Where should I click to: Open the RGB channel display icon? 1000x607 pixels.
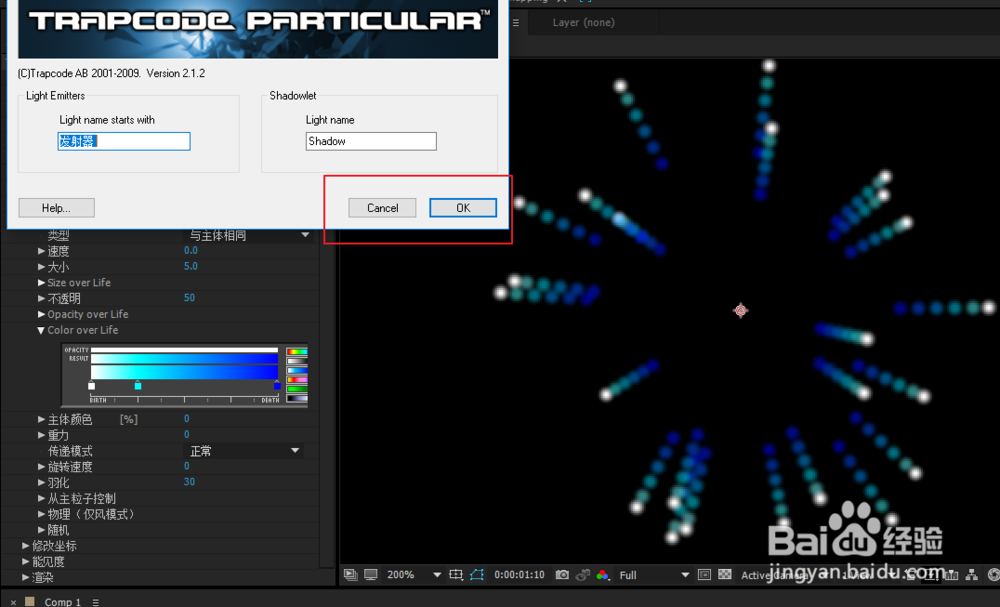coord(602,574)
